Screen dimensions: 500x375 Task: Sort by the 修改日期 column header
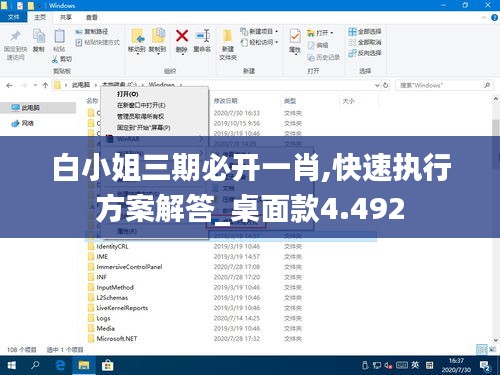coord(226,101)
